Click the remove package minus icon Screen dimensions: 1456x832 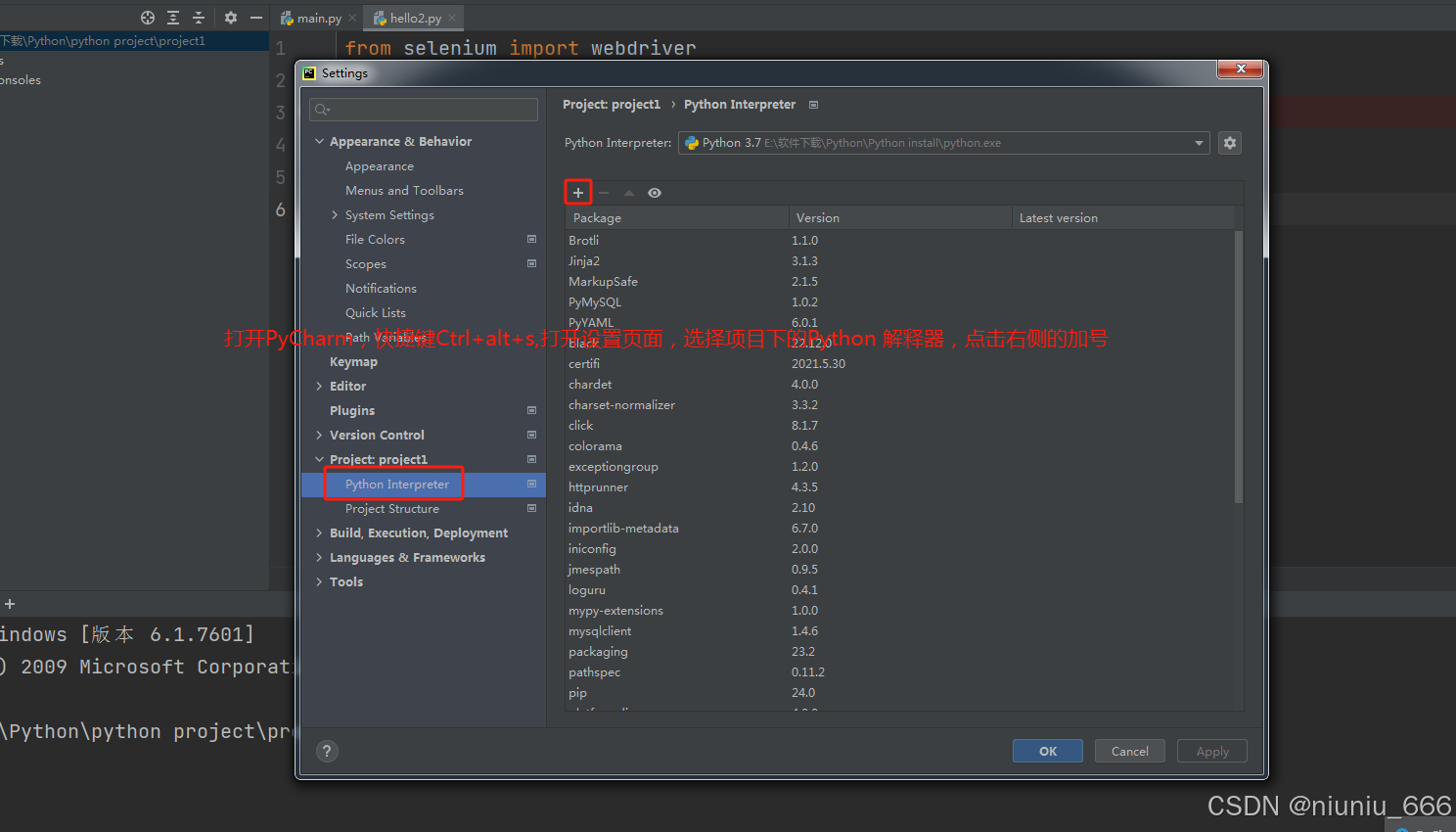coord(604,193)
